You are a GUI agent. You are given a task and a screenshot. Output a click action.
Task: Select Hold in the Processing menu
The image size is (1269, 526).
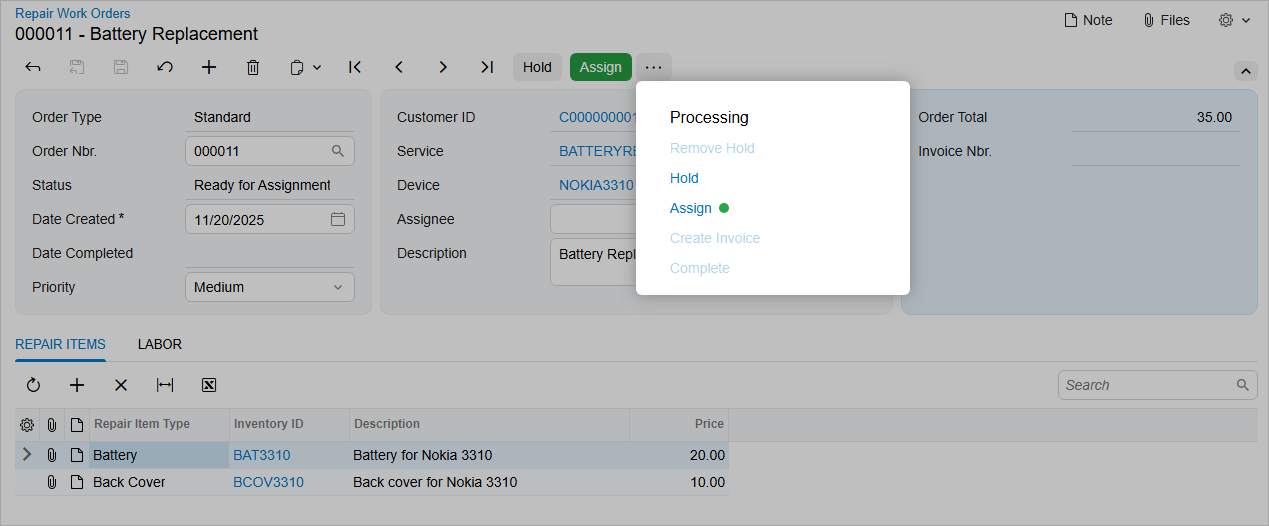[684, 178]
